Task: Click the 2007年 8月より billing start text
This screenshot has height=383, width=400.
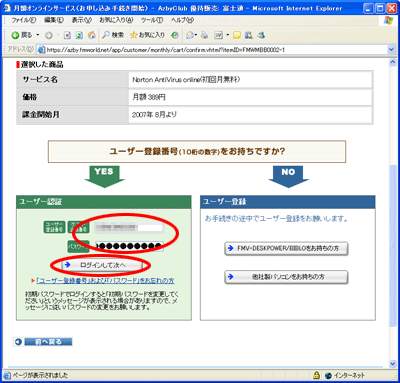Action: pos(154,114)
